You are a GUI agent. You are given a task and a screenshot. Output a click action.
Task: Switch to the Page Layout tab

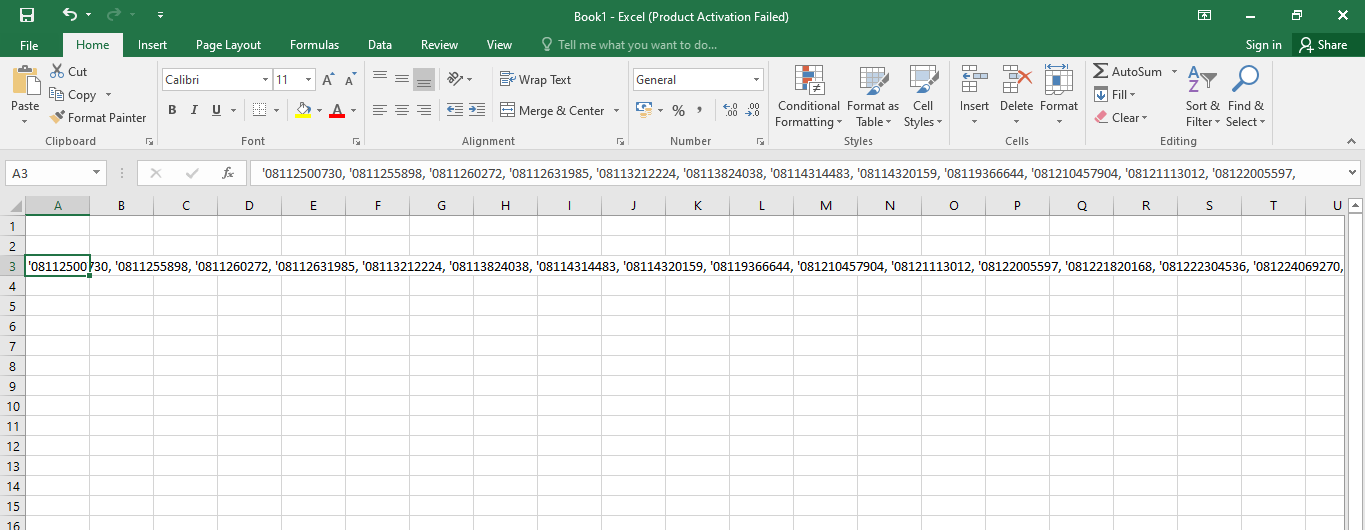click(x=228, y=45)
